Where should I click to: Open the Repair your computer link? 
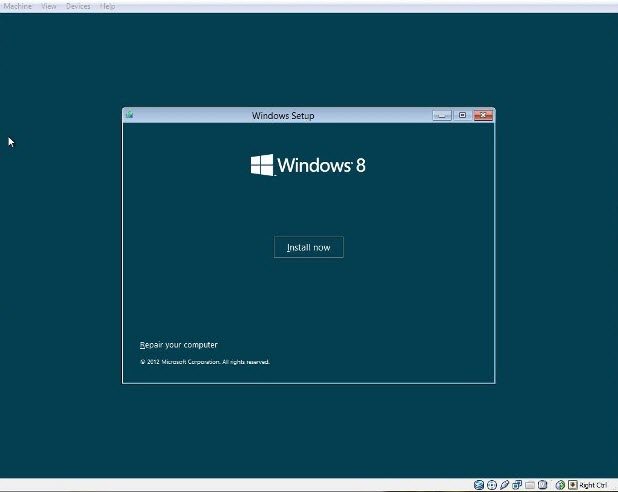(x=179, y=345)
